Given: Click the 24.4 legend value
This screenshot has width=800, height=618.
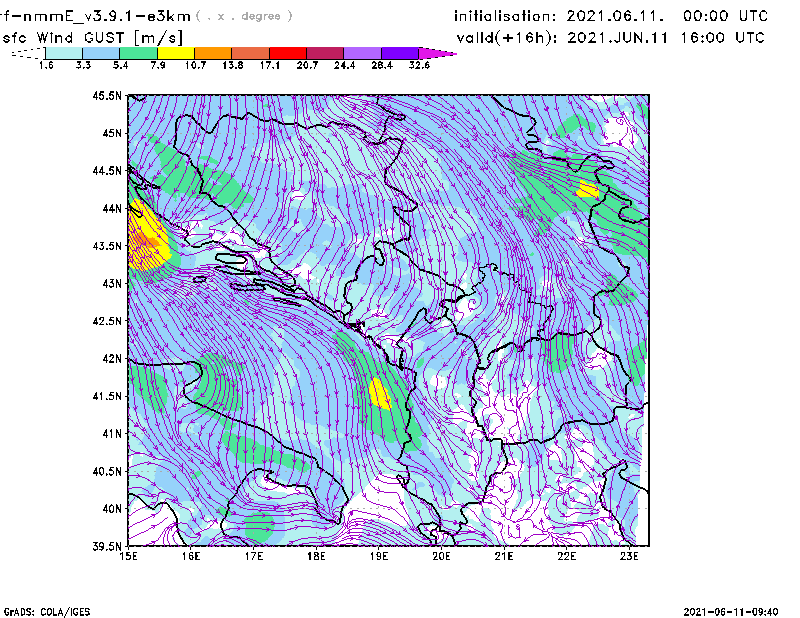Looking at the screenshot, I should click(x=344, y=65).
